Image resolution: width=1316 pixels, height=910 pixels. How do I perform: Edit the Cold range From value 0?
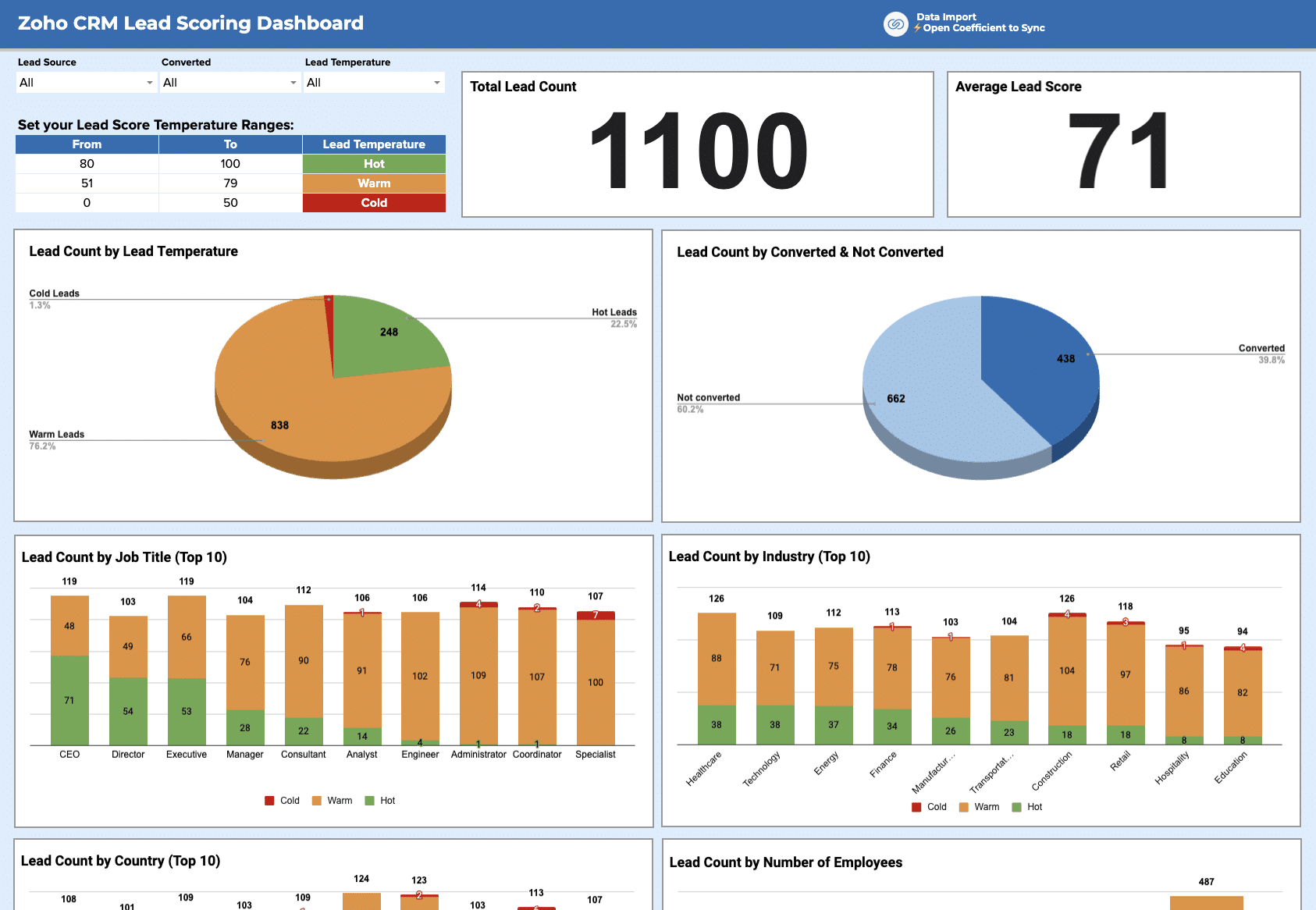pyautogui.click(x=87, y=203)
